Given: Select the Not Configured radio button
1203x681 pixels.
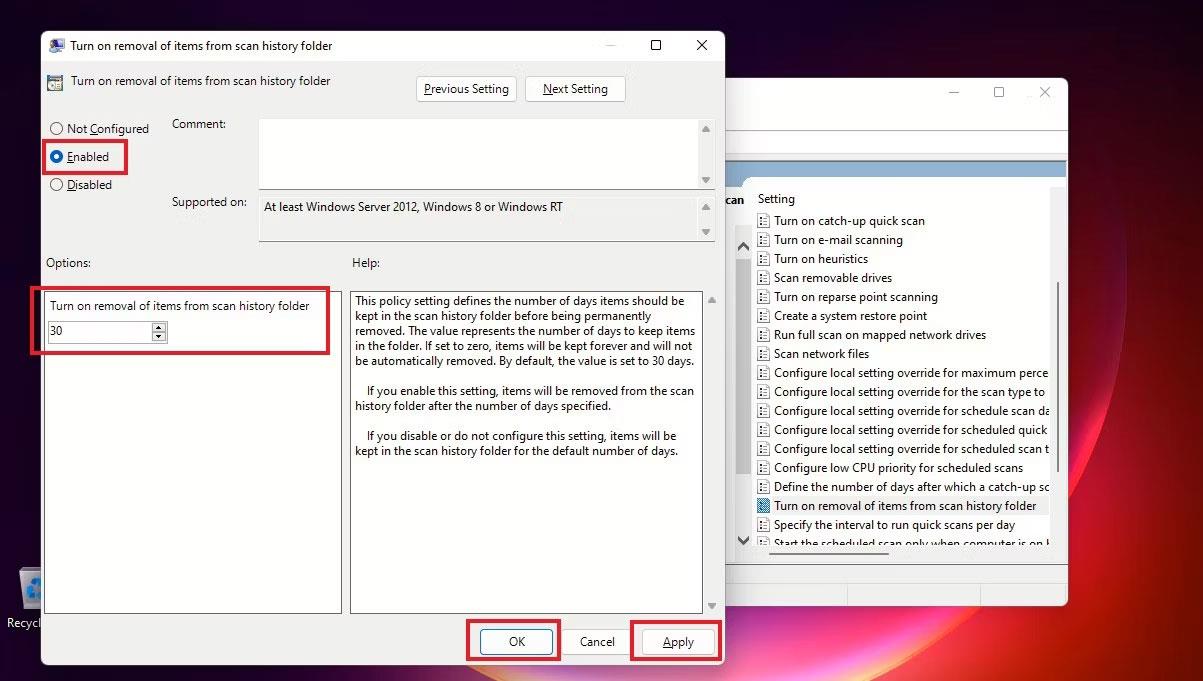Looking at the screenshot, I should 57,129.
